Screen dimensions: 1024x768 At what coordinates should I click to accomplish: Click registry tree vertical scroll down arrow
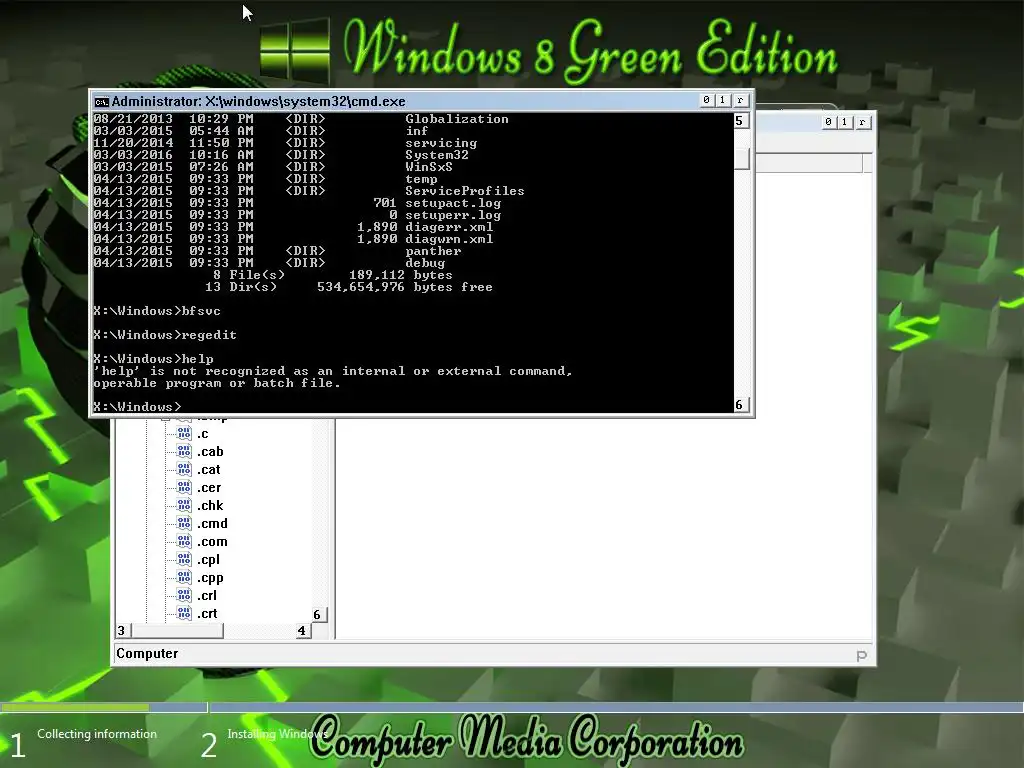coord(319,615)
